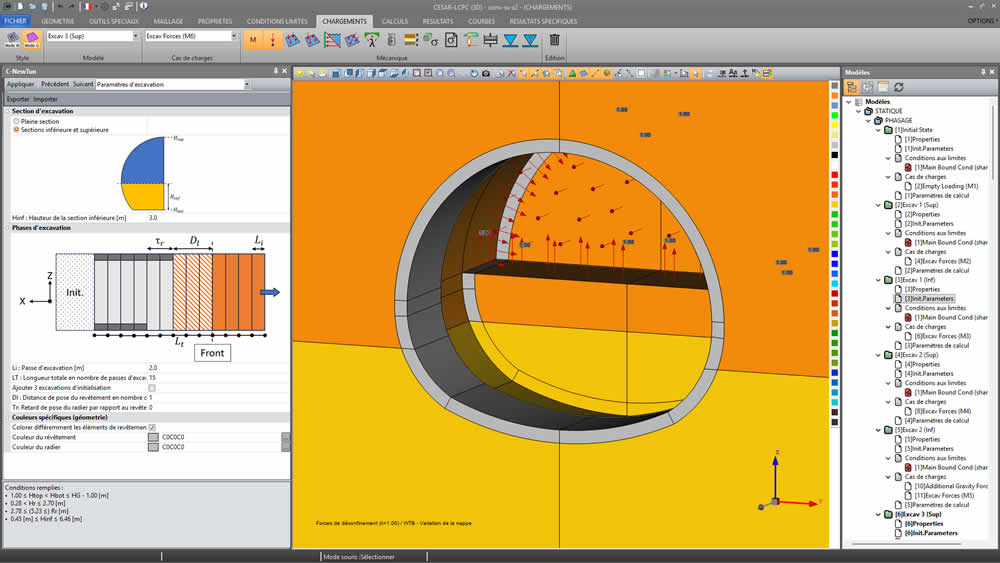Click the lambda loading icon in Mécanique
The width and height of the screenshot is (1000, 563).
pos(371,40)
